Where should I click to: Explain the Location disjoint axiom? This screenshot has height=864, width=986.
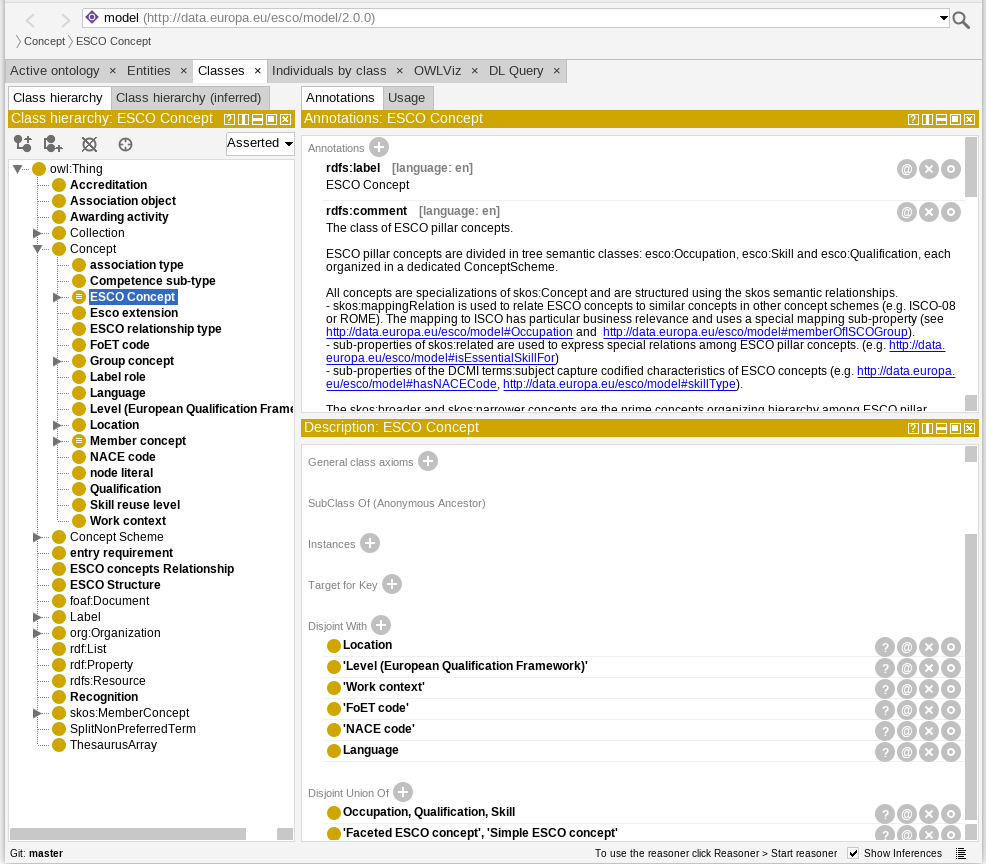(x=885, y=646)
